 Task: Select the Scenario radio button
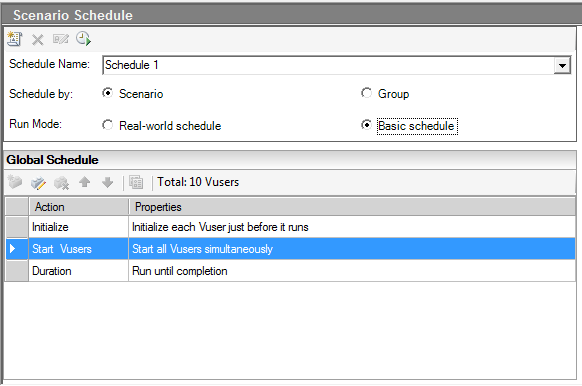[107, 93]
